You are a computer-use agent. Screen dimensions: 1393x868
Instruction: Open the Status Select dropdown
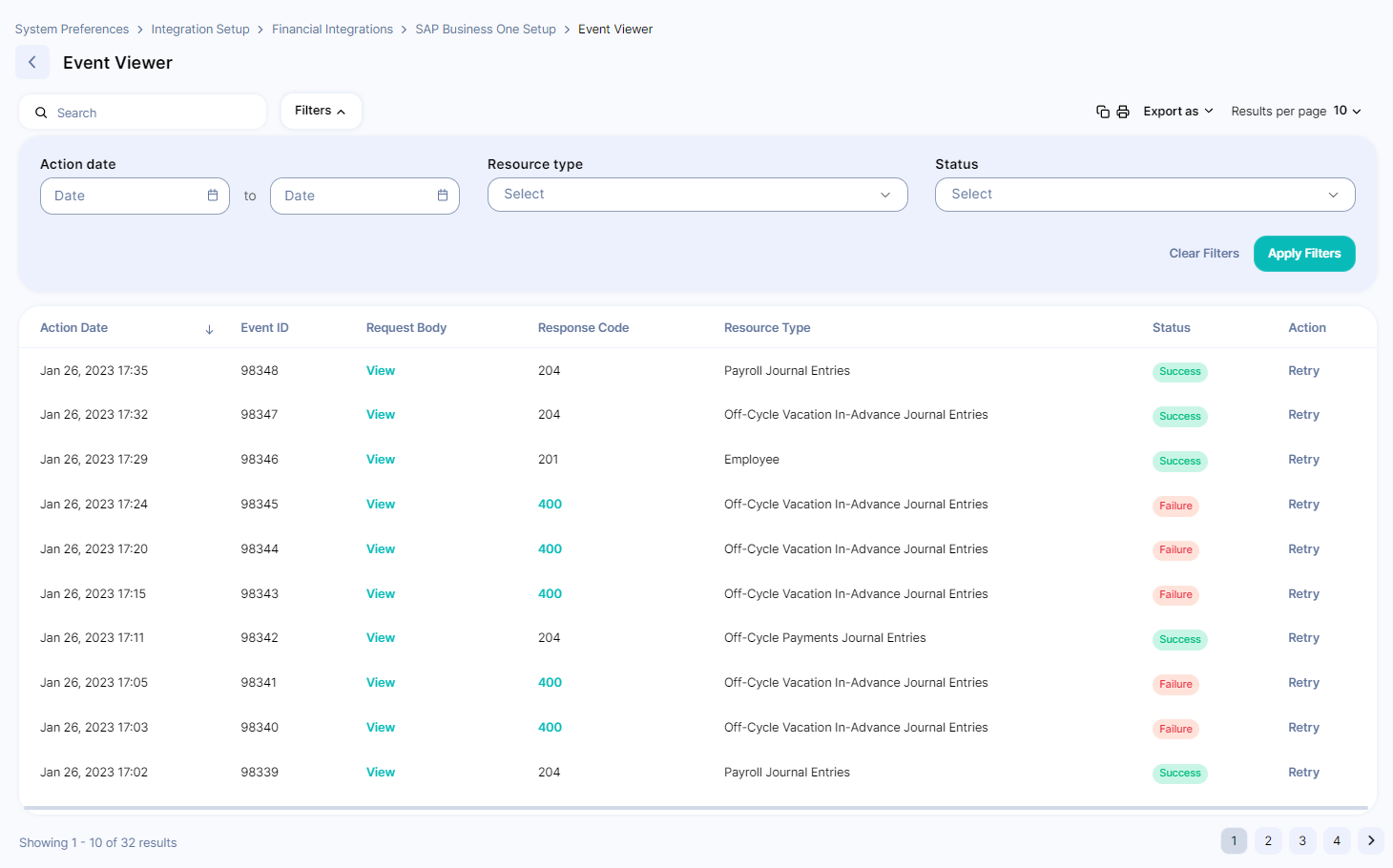tap(1145, 195)
